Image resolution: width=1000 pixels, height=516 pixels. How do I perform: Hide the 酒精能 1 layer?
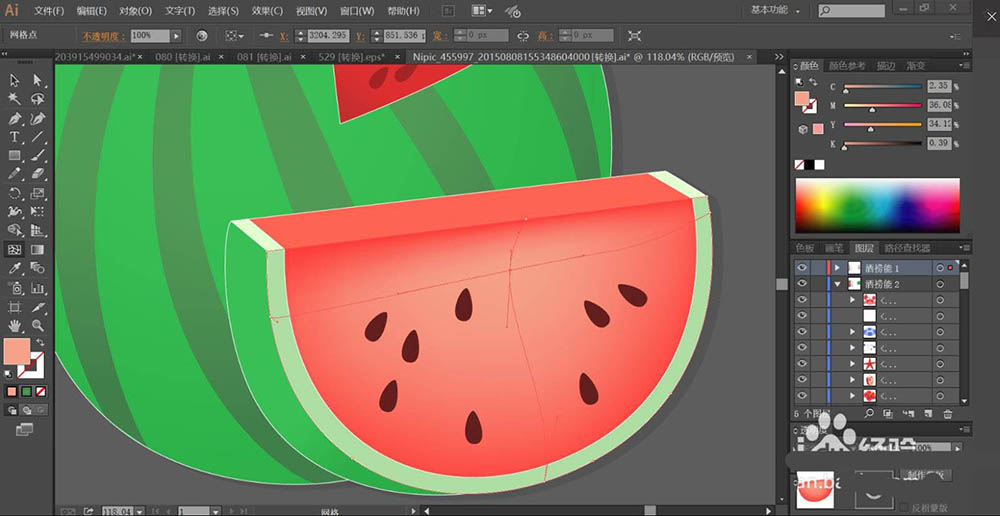click(x=801, y=268)
